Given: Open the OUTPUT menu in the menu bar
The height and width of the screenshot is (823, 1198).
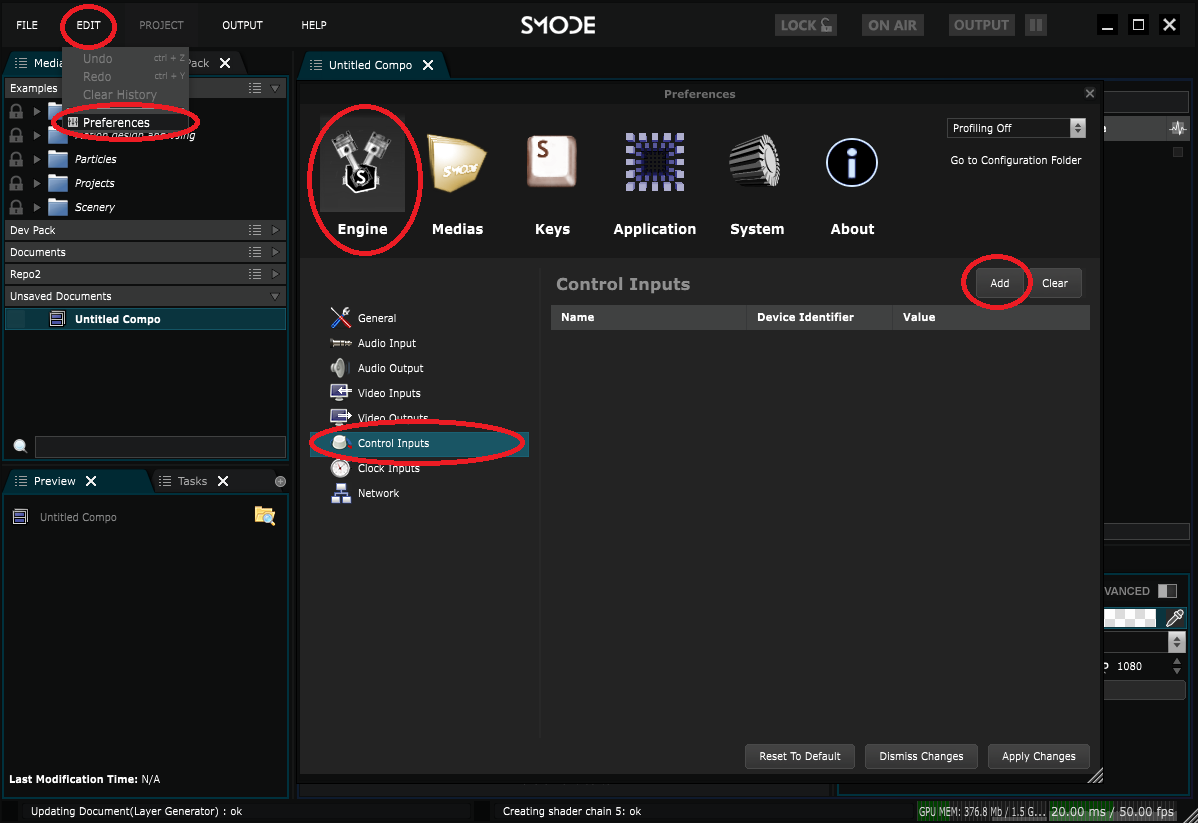Looking at the screenshot, I should coord(242,25).
